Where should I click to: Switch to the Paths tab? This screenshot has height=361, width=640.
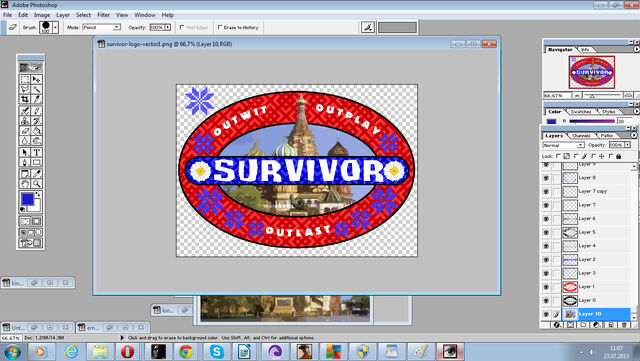coord(607,136)
